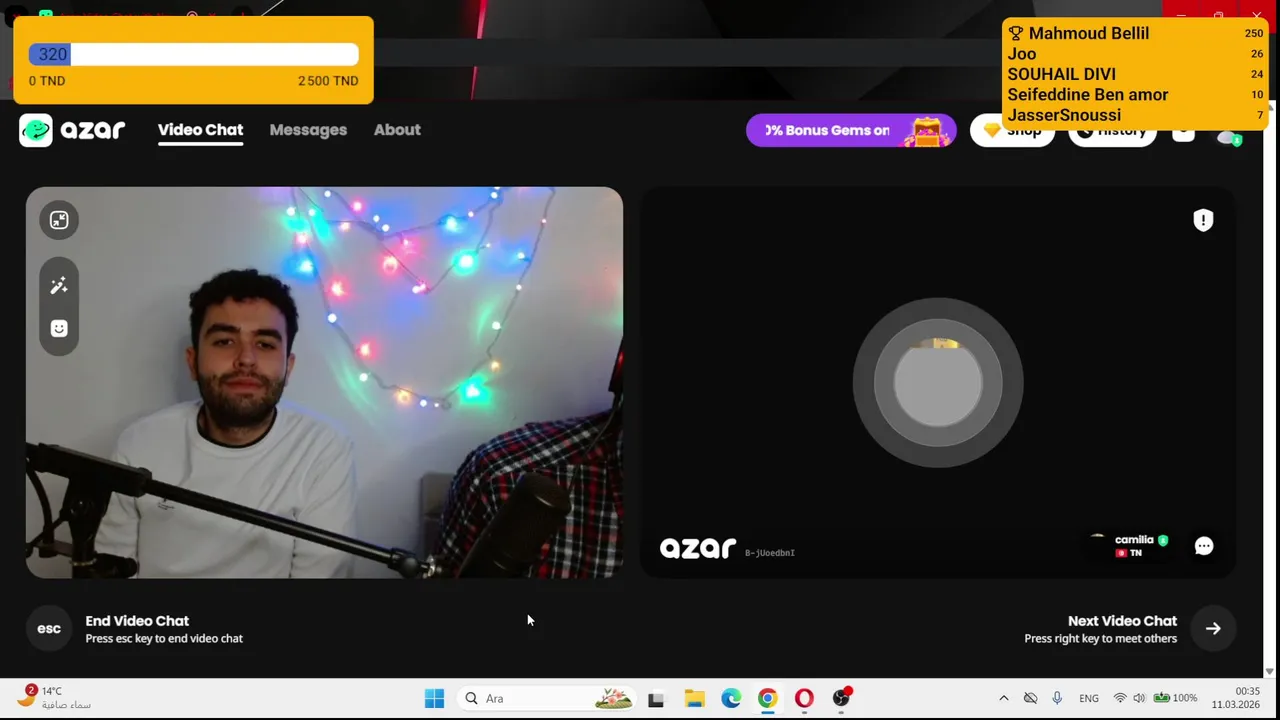Click the own webcam video thumbnail
This screenshot has width=1280, height=720.
(x=324, y=382)
